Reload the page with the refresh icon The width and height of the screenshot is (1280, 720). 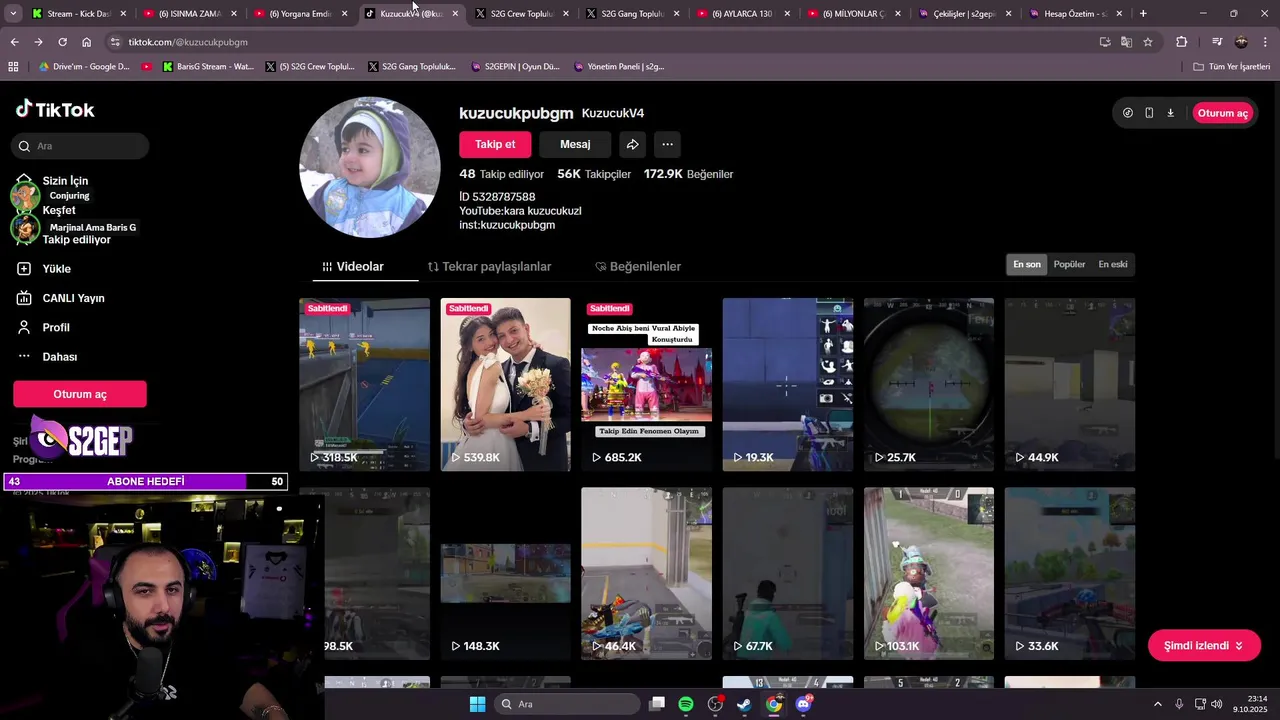pyautogui.click(x=62, y=42)
